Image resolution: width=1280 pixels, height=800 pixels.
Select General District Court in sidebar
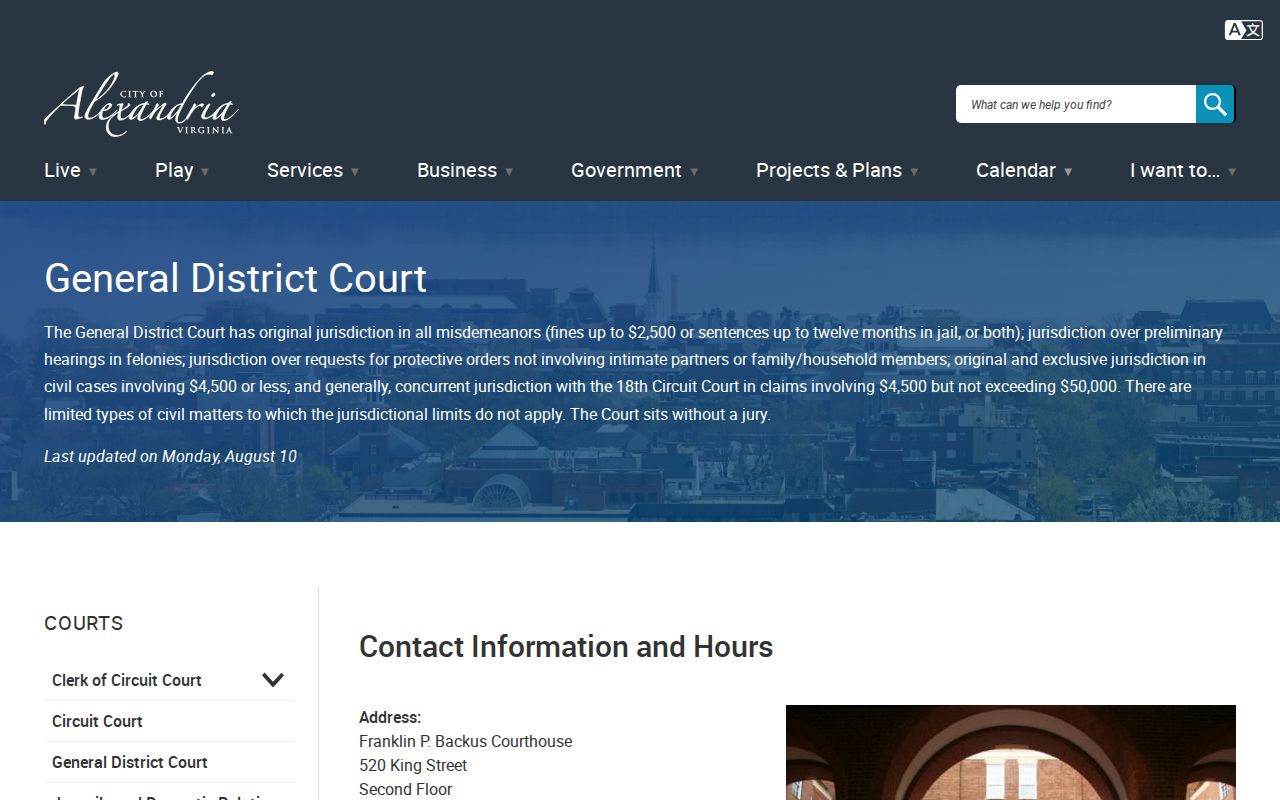pyautogui.click(x=130, y=762)
